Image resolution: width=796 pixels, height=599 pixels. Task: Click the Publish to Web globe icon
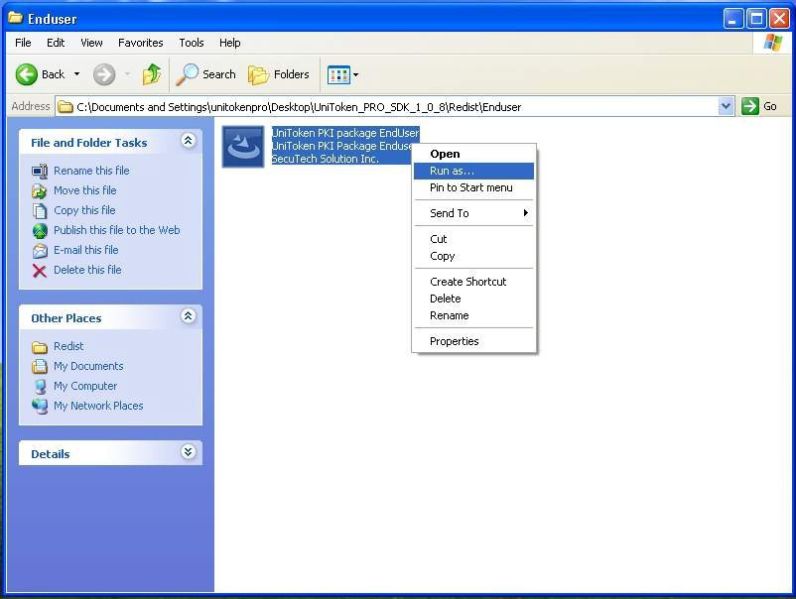point(40,231)
